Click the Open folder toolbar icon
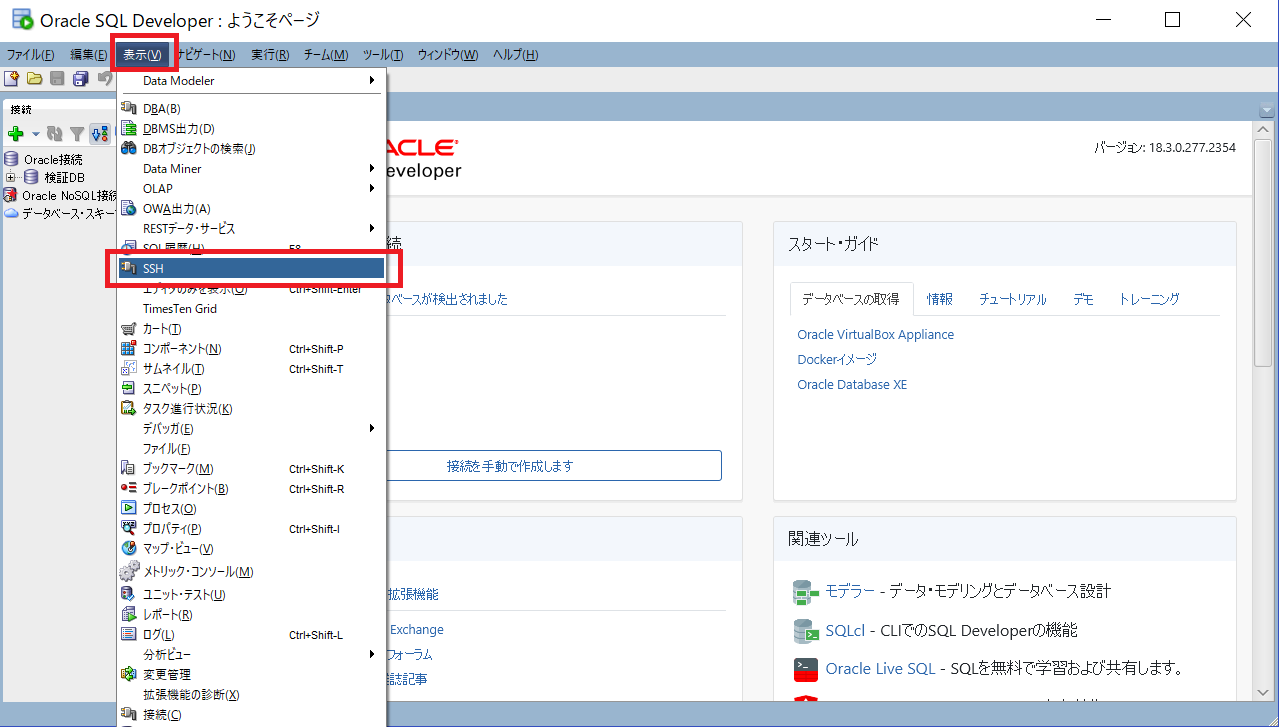Image resolution: width=1279 pixels, height=727 pixels. tap(35, 79)
